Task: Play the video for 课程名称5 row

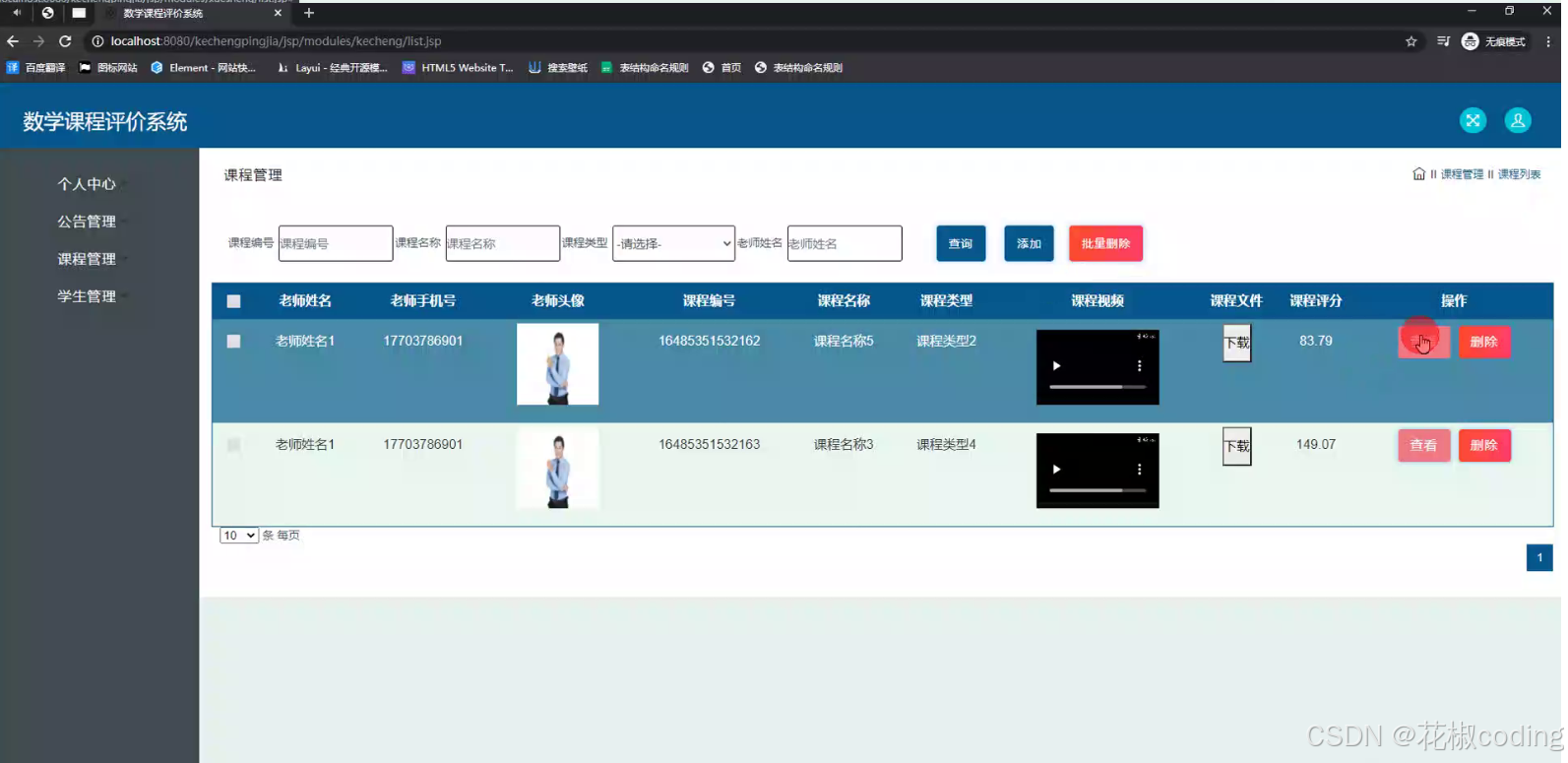Action: click(1056, 366)
